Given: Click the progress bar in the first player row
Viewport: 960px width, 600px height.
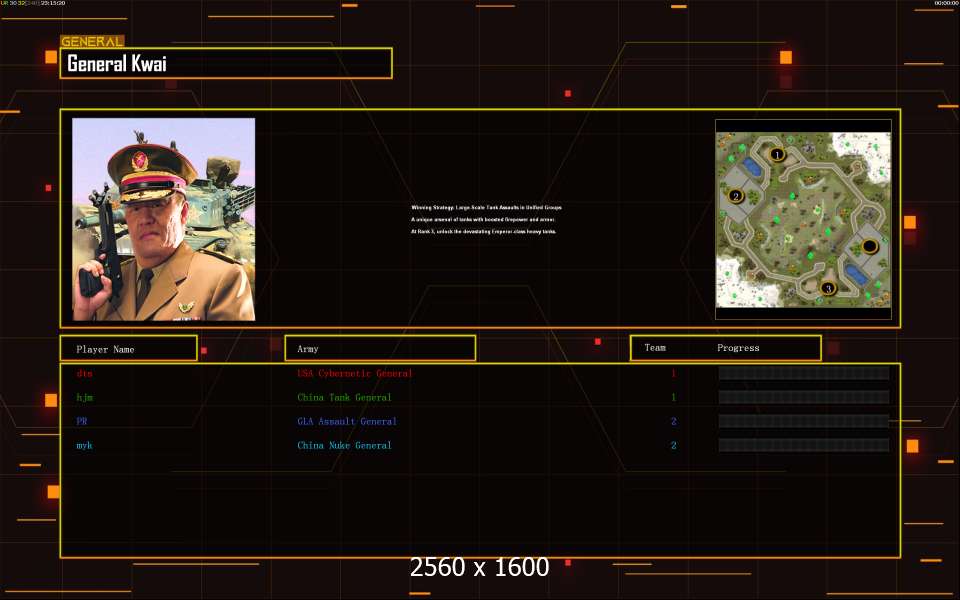Looking at the screenshot, I should point(804,374).
